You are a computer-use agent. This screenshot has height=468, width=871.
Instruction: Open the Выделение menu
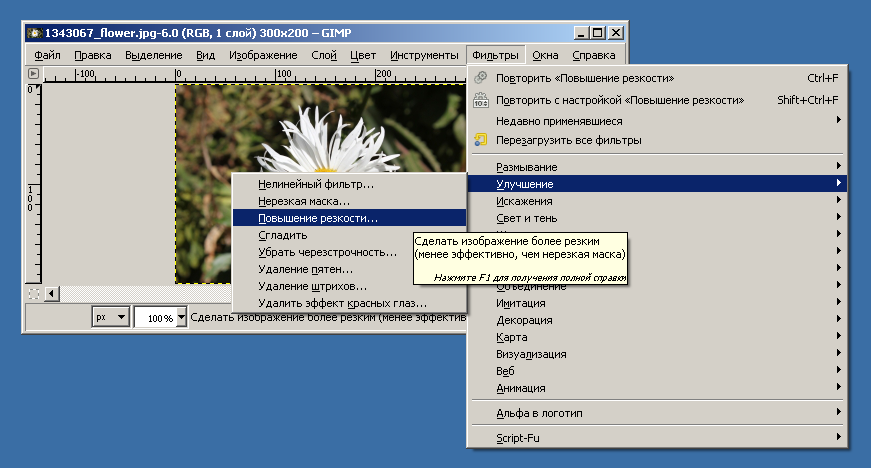[153, 55]
